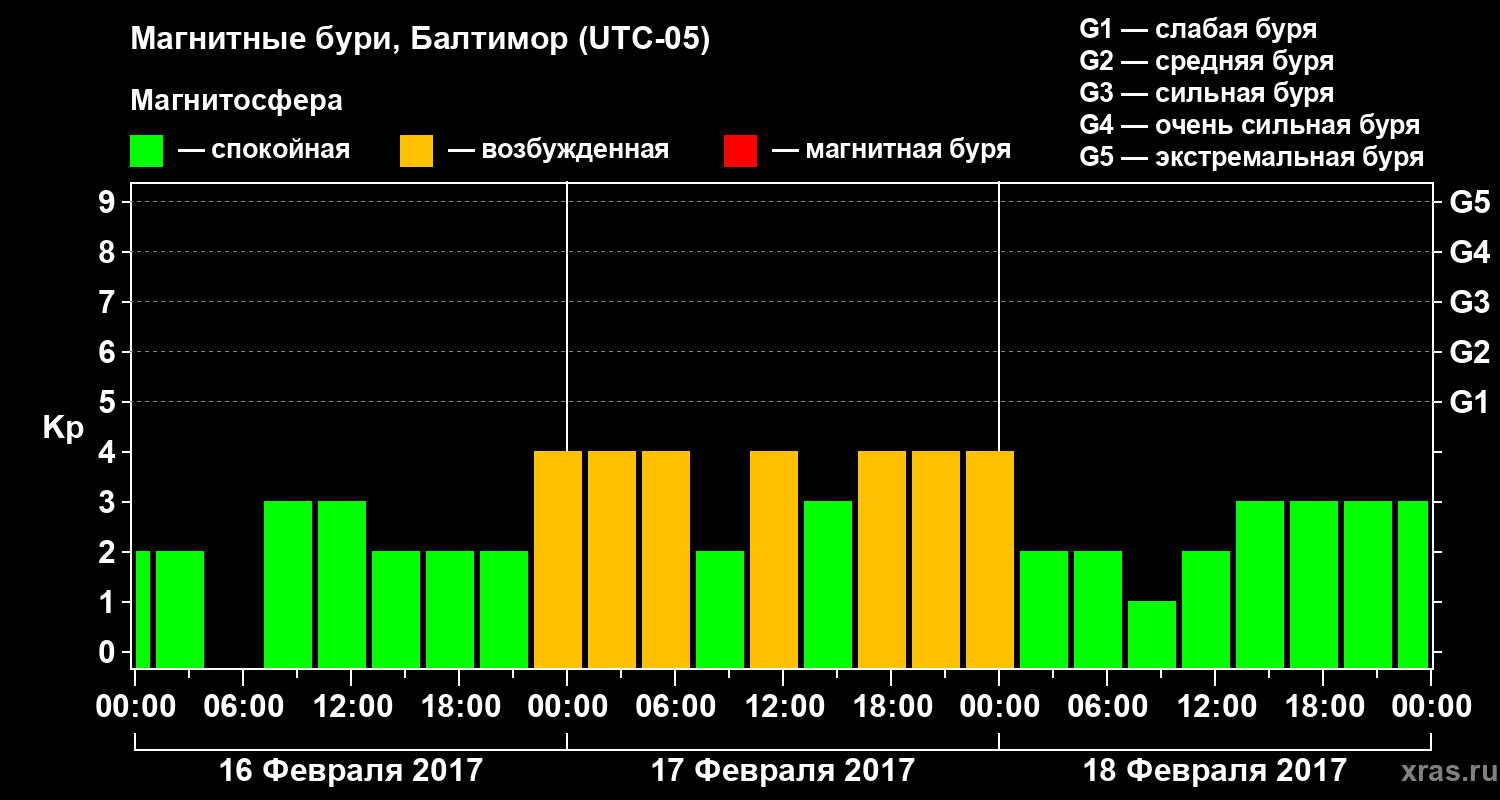Click the green 'спокойная' legend swatch
This screenshot has width=1500, height=800.
coord(146,151)
